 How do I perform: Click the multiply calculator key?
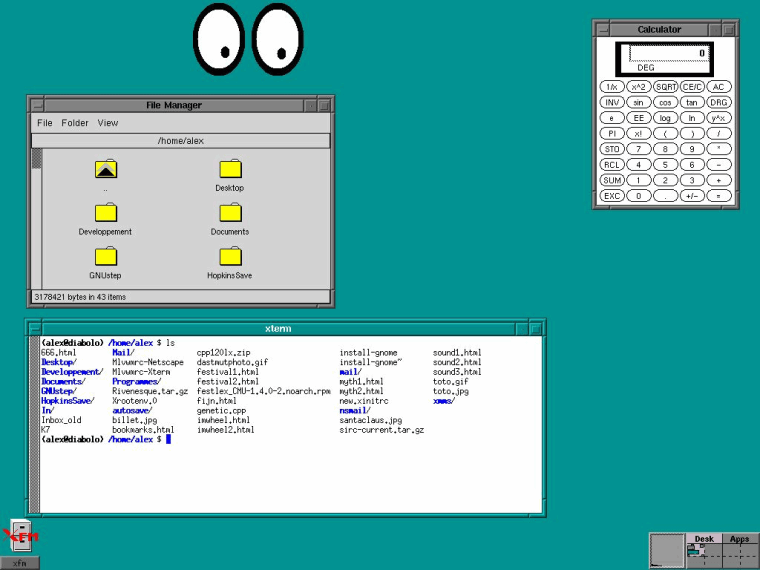click(x=718, y=149)
